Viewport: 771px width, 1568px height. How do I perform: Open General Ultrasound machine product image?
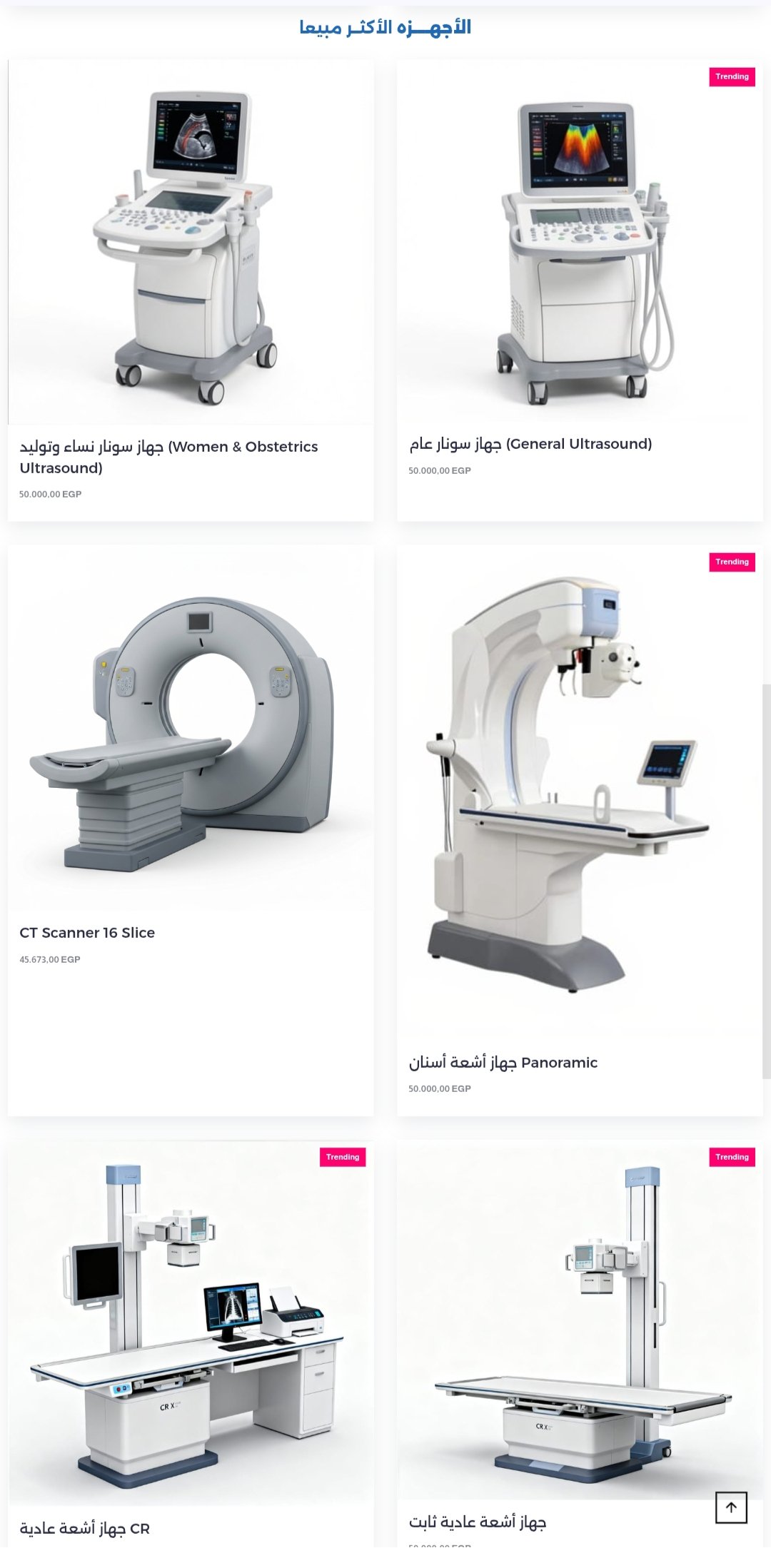(580, 241)
